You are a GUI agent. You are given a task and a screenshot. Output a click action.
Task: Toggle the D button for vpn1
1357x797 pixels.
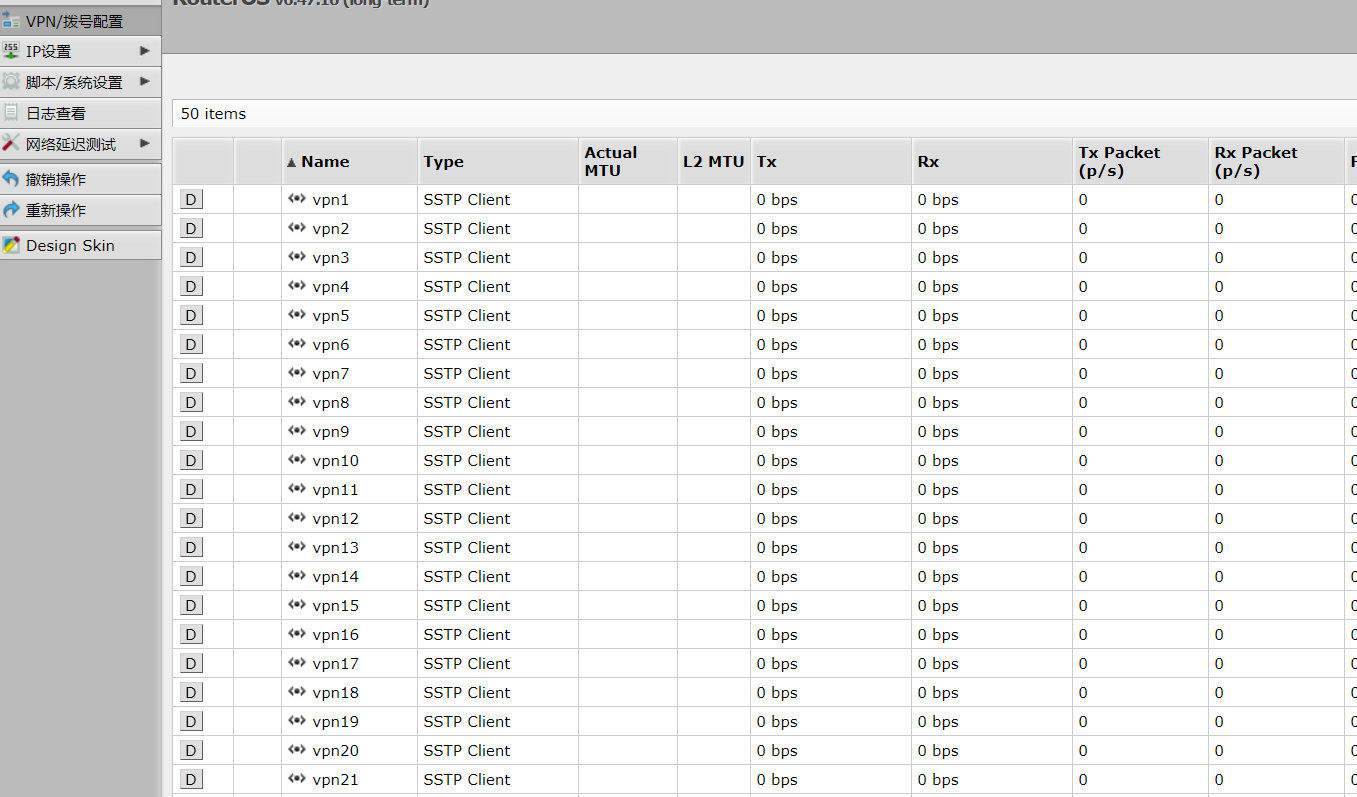(x=191, y=199)
